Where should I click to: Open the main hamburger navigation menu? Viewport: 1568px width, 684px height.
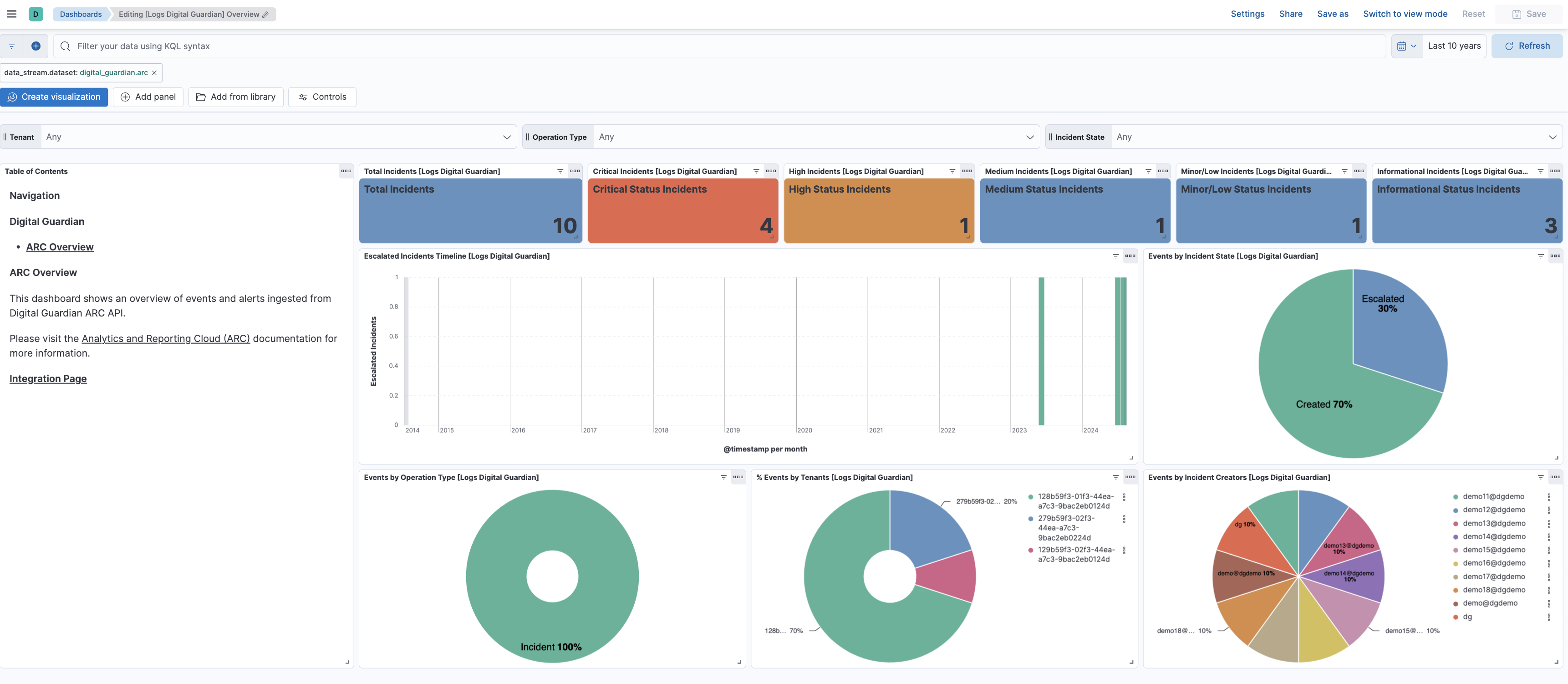coord(11,14)
